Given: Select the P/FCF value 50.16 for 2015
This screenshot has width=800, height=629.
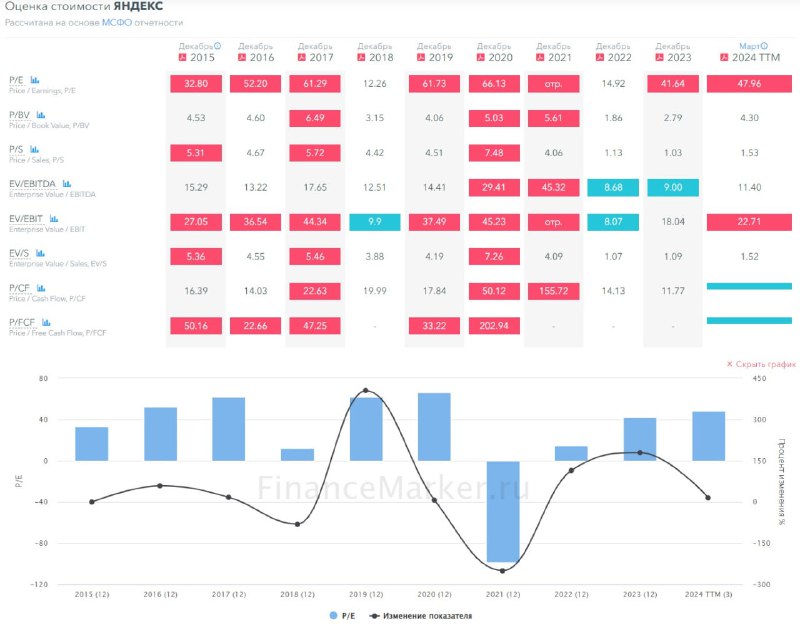Looking at the screenshot, I should coord(196,325).
